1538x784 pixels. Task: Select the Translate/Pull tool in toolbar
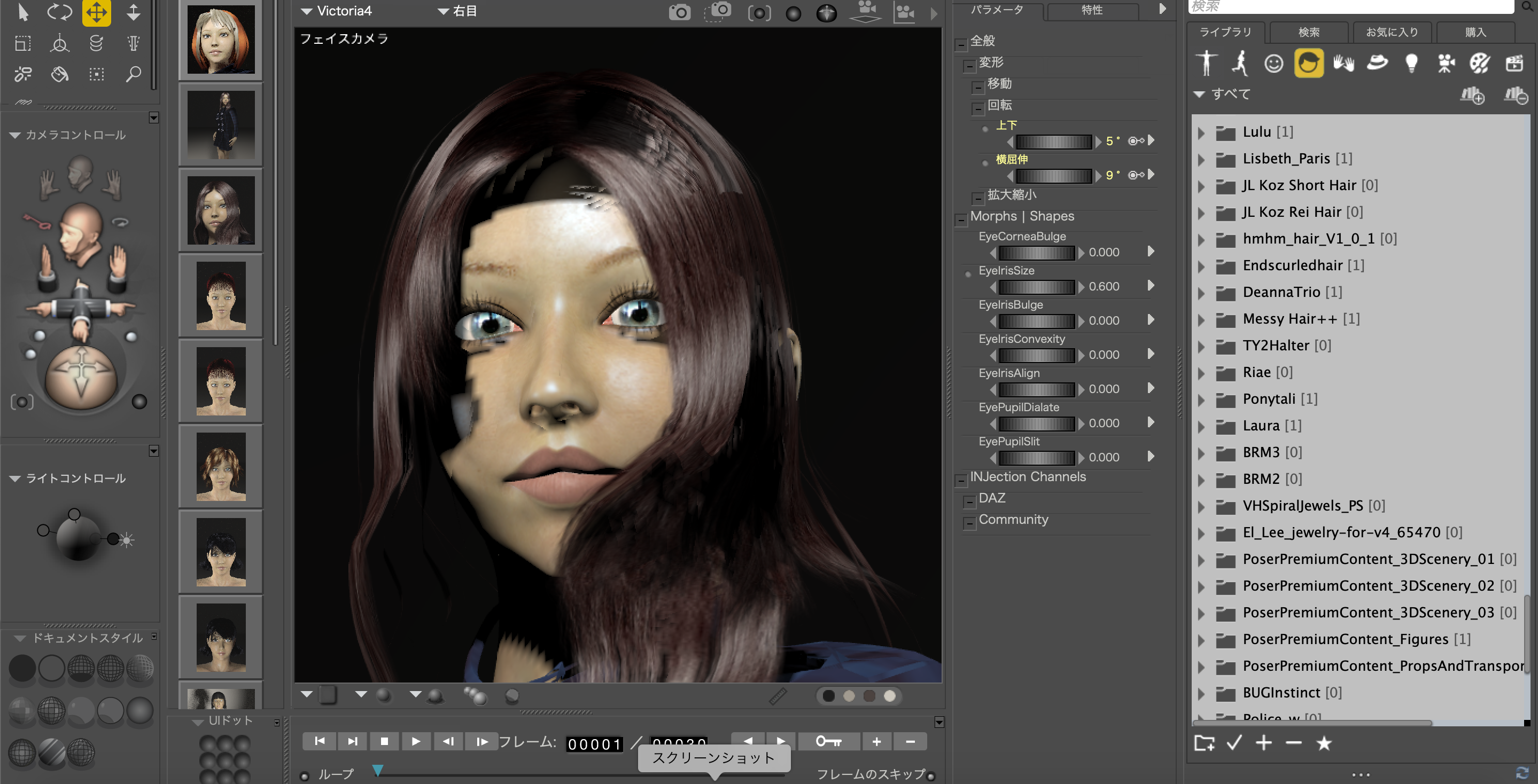coord(96,12)
